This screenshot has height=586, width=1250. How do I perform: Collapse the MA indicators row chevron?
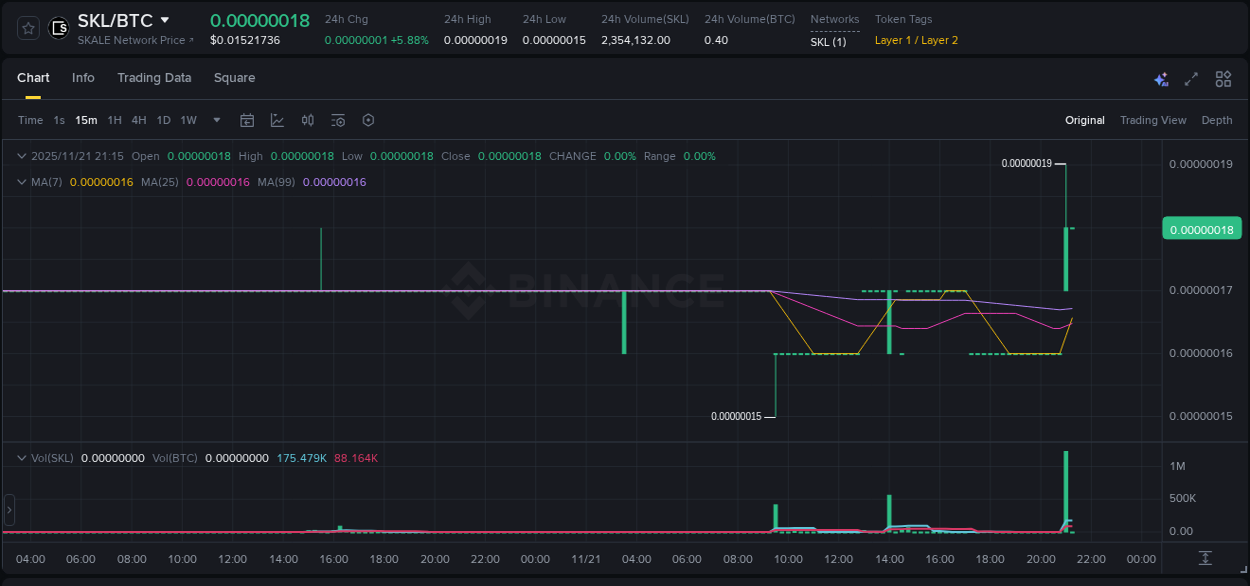click(20, 182)
